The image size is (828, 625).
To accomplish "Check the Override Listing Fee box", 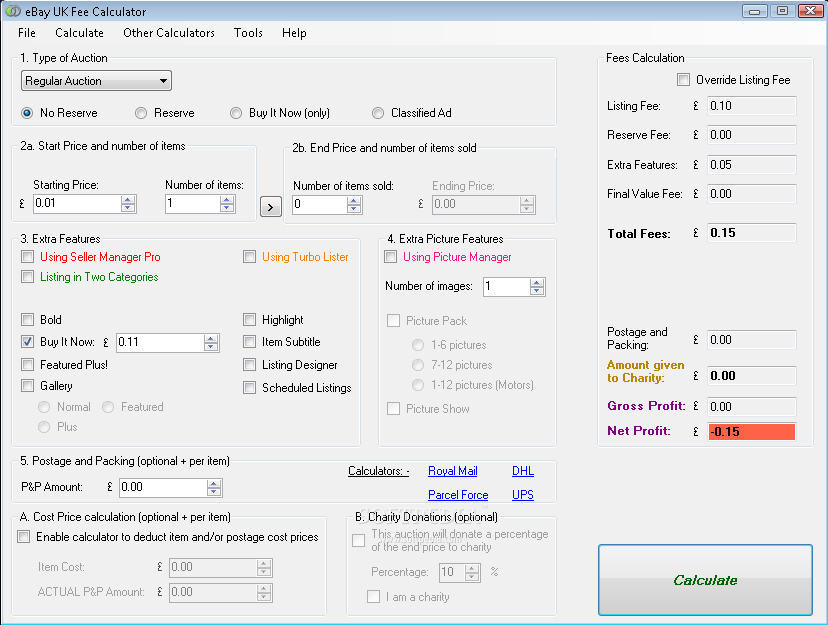I will pyautogui.click(x=683, y=80).
